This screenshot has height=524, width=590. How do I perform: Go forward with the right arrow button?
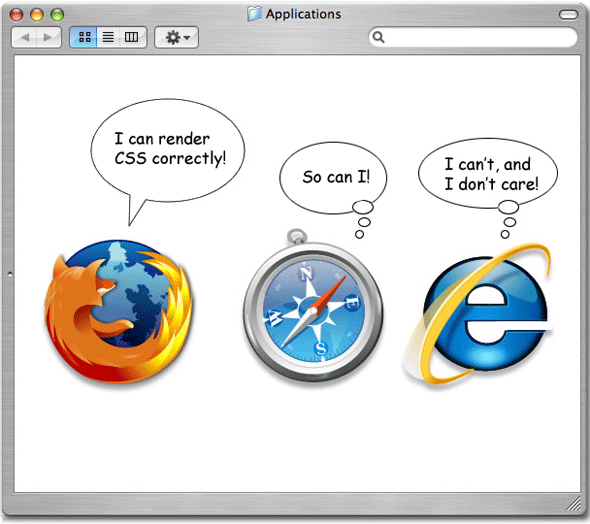49,37
